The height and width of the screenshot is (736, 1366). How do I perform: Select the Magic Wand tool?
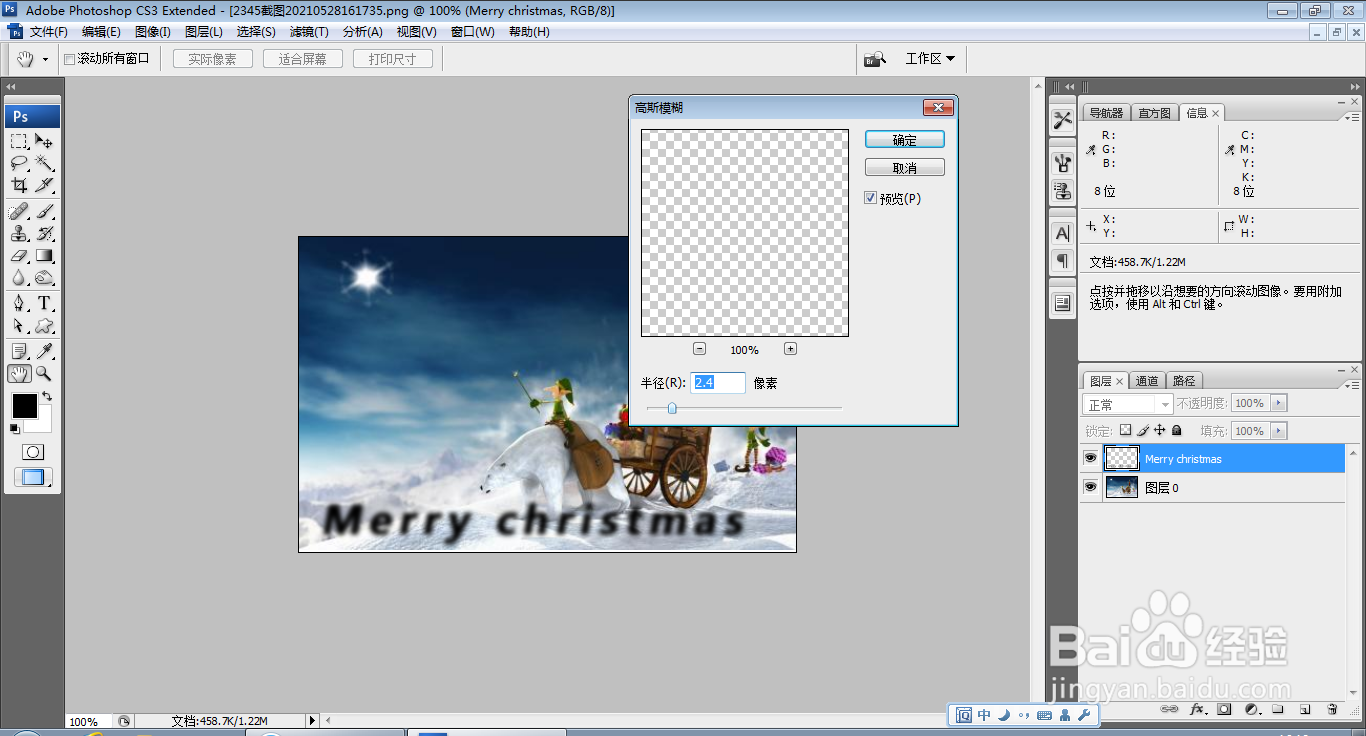(44, 163)
